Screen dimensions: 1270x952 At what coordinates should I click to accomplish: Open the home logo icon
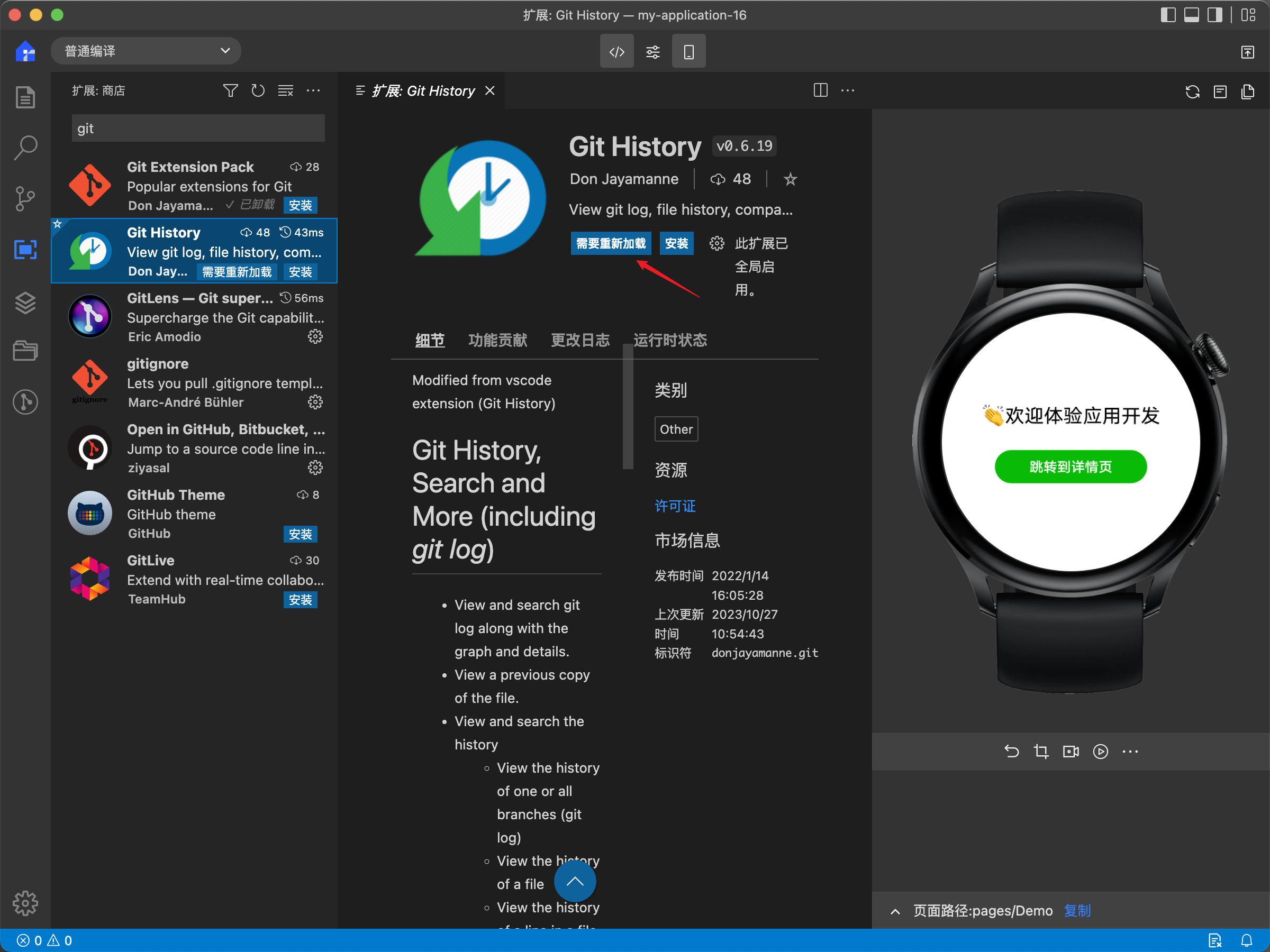25,52
